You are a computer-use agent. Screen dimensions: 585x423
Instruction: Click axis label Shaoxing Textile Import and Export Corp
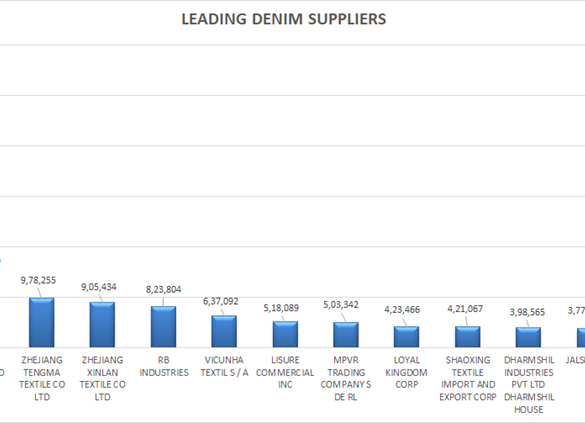point(467,378)
